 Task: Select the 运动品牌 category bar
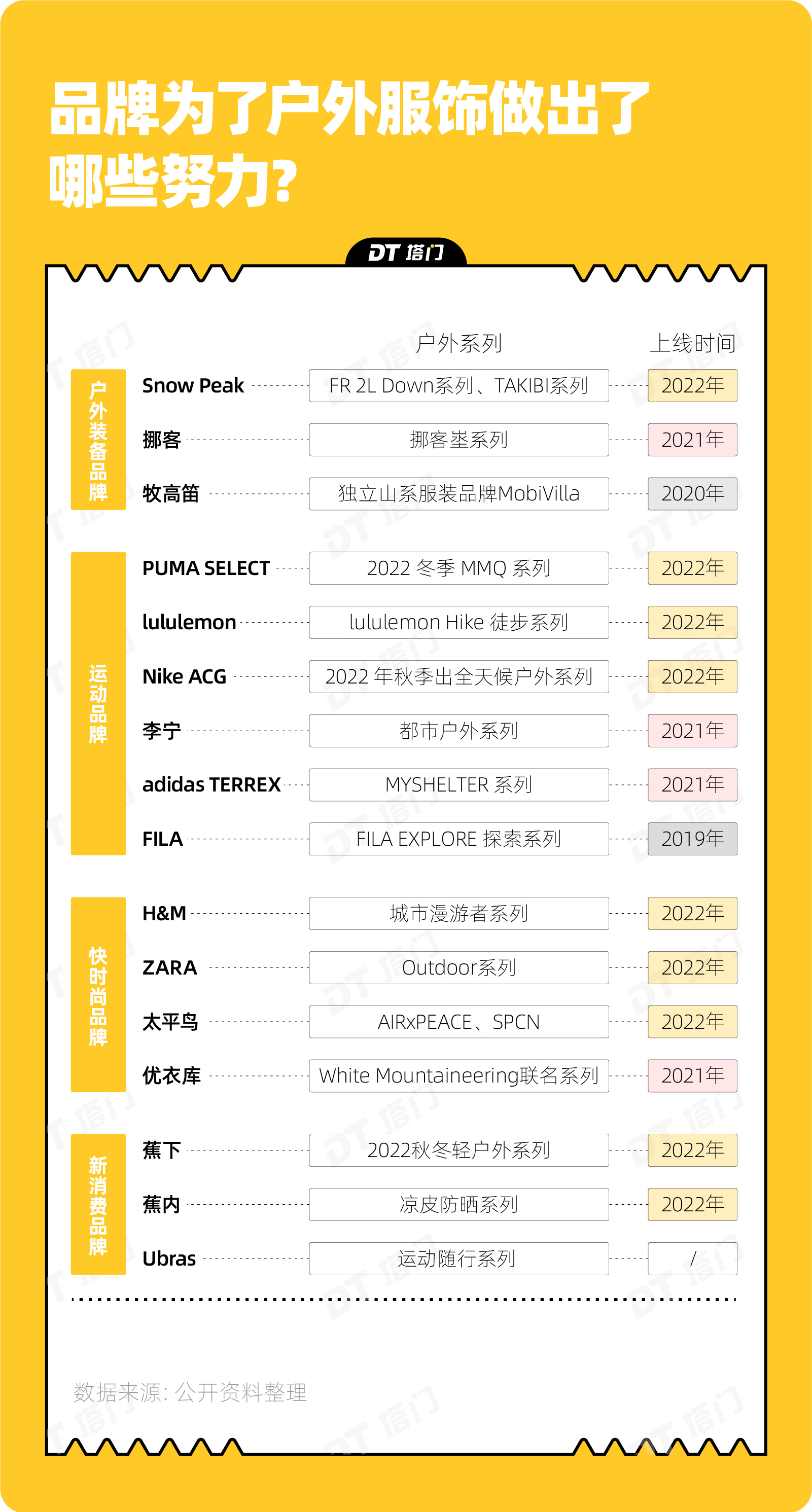pos(98,703)
